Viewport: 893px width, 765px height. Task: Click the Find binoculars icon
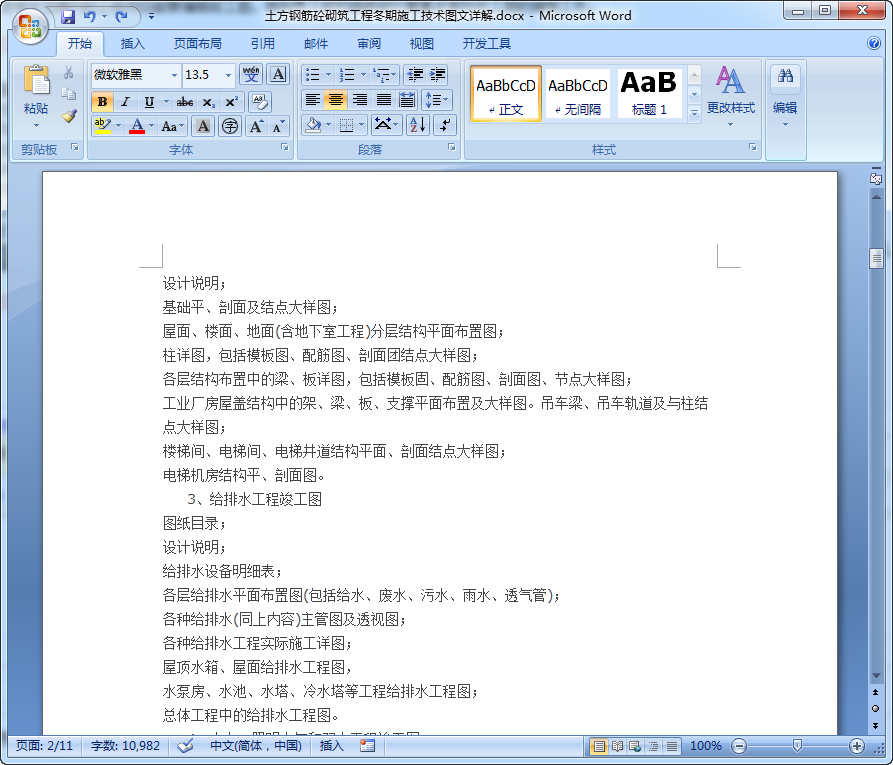click(785, 77)
